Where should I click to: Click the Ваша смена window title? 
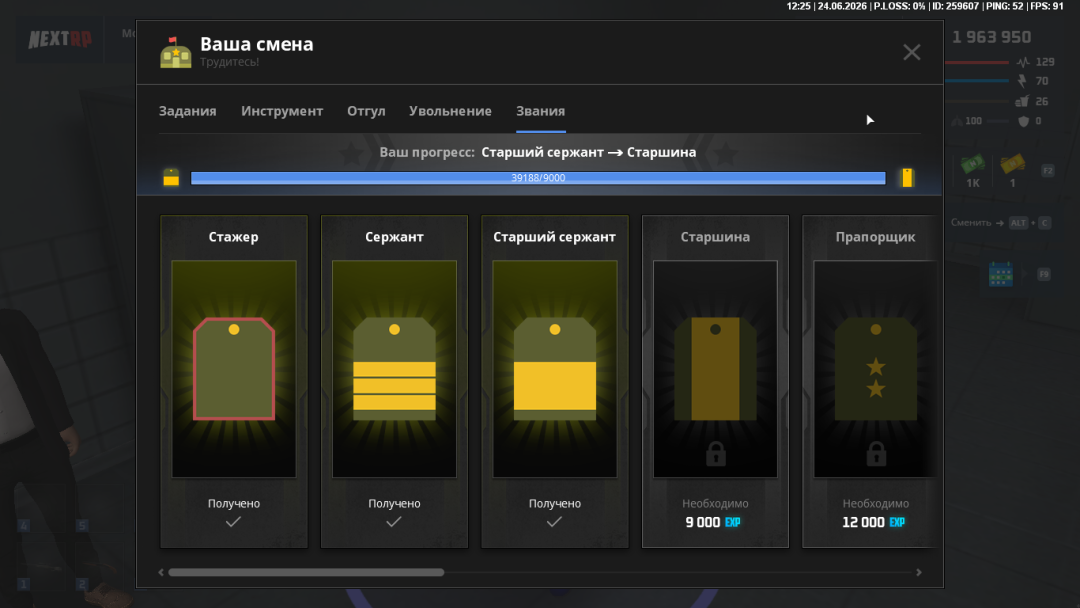coord(256,44)
